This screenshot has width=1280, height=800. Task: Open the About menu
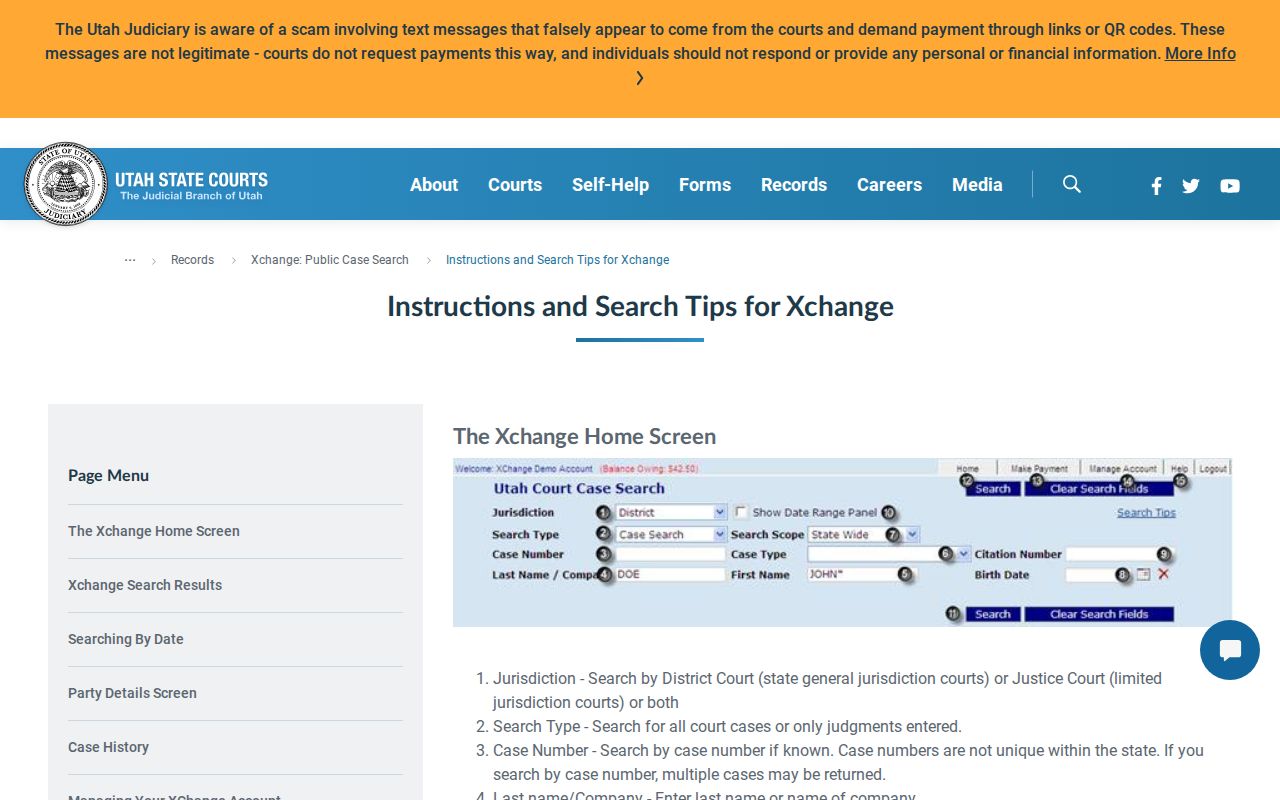pos(434,184)
